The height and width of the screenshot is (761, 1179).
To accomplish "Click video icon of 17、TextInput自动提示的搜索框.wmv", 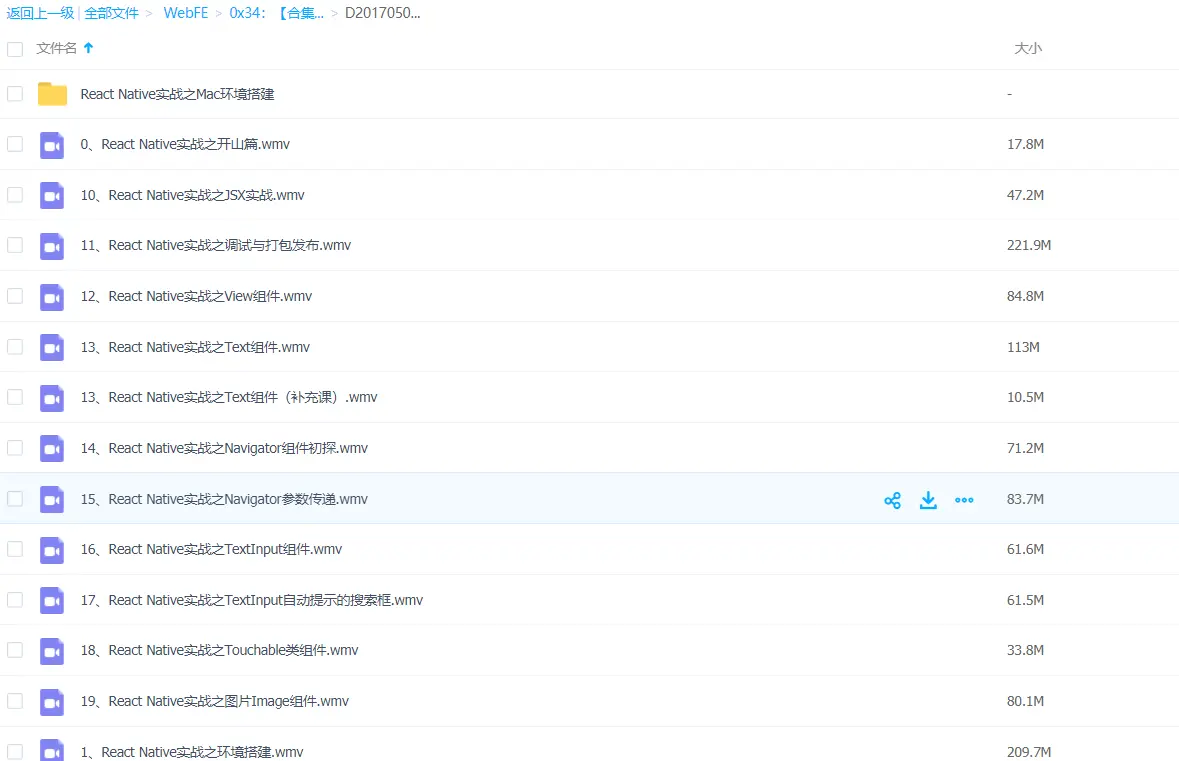I will point(52,601).
